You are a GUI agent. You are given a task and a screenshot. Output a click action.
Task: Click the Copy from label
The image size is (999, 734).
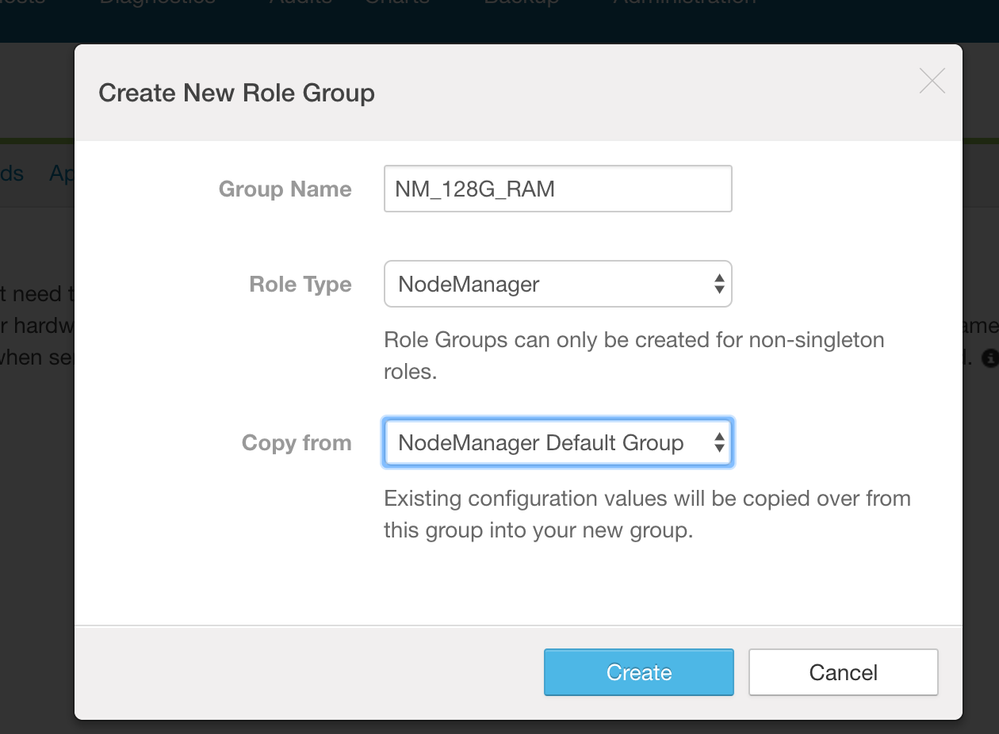pos(296,443)
